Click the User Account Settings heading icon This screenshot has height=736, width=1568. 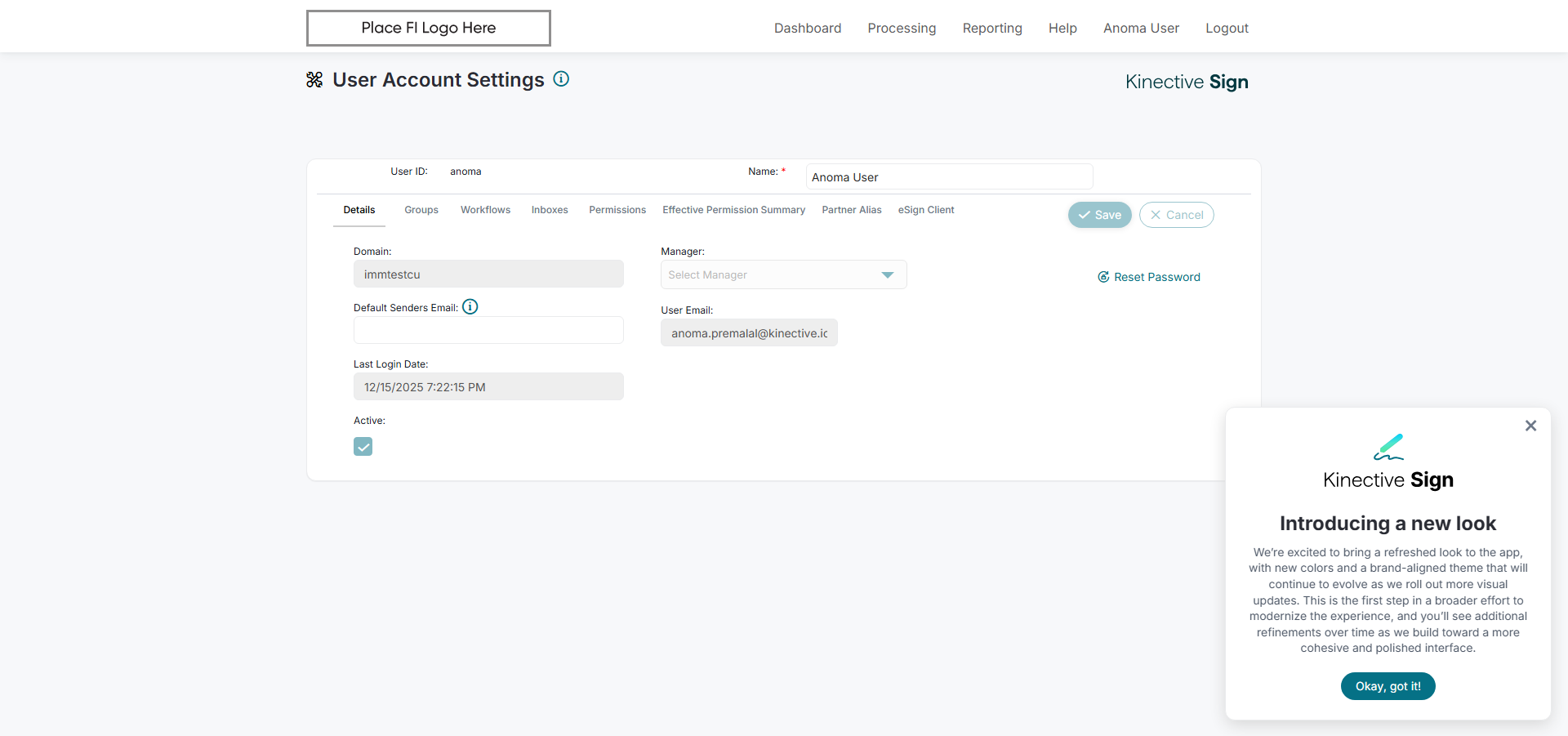pos(314,79)
